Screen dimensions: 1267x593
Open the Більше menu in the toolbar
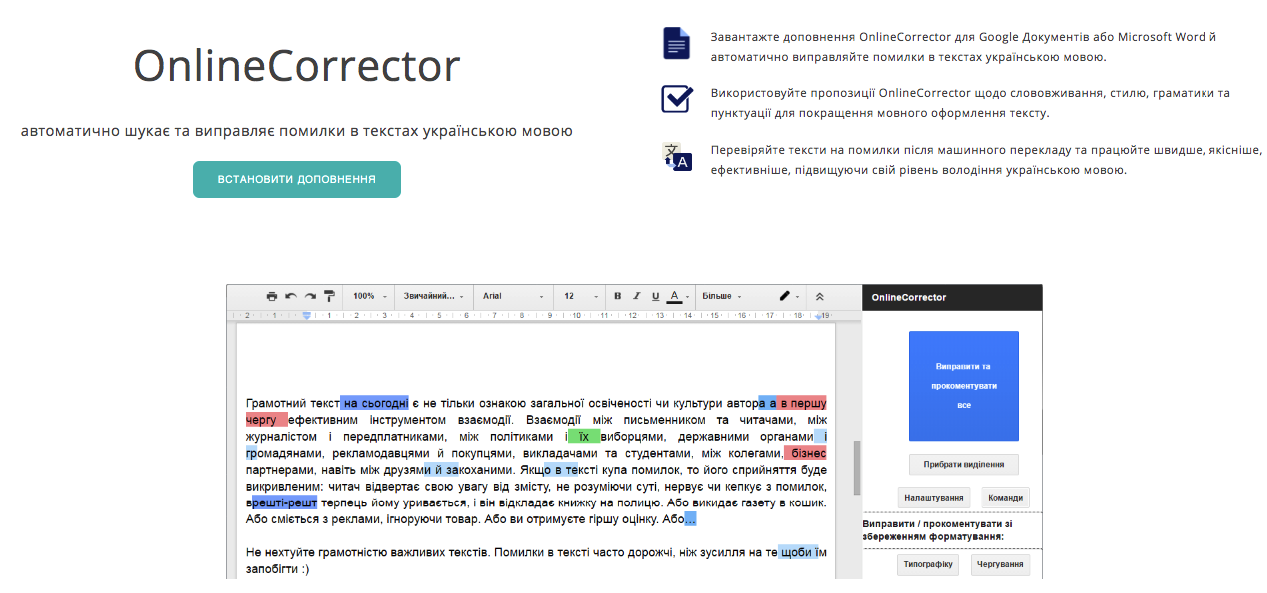click(722, 296)
